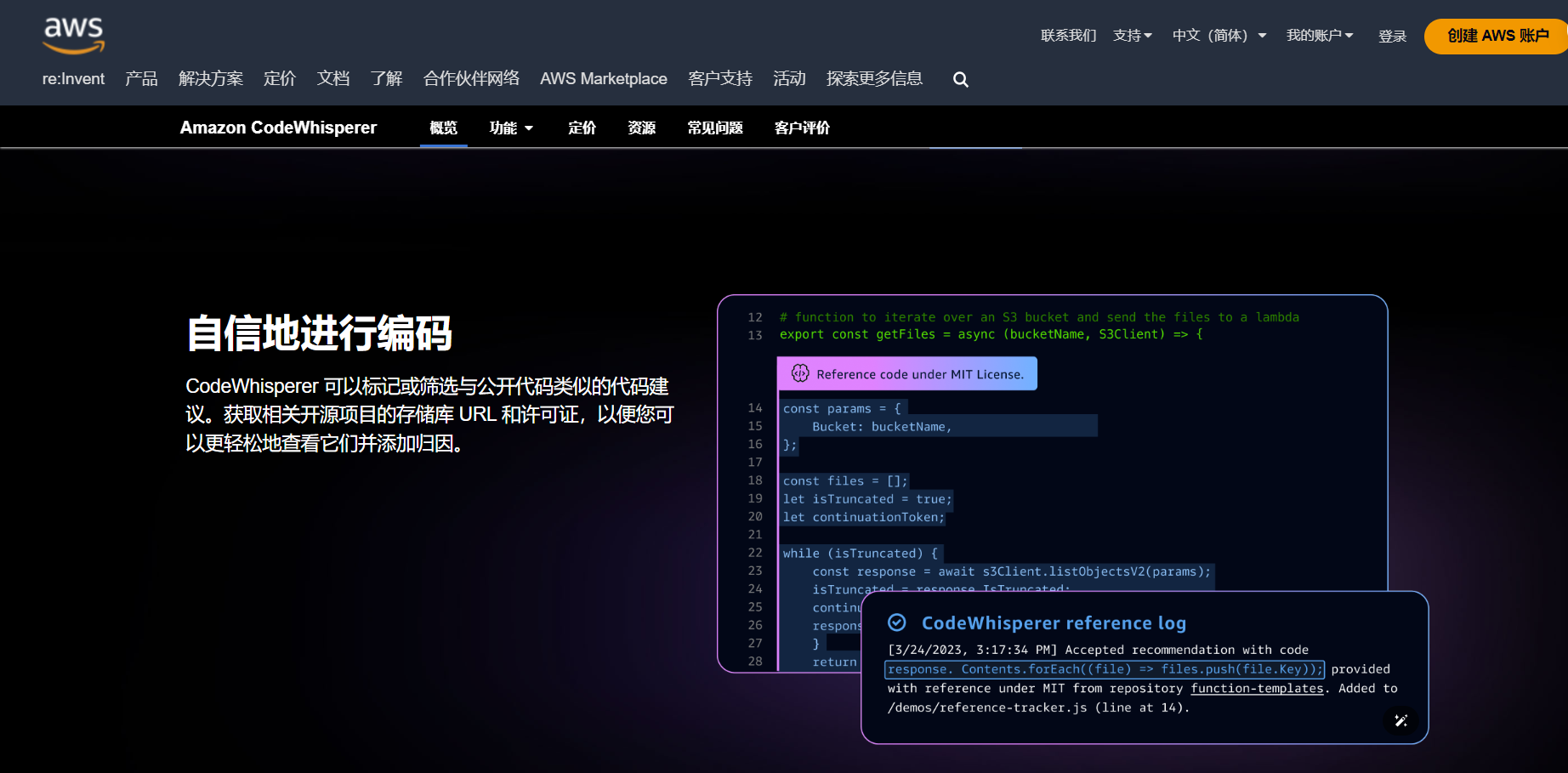Click code line 13 export const getFiles
Image resolution: width=1568 pixels, height=773 pixels.
point(991,334)
